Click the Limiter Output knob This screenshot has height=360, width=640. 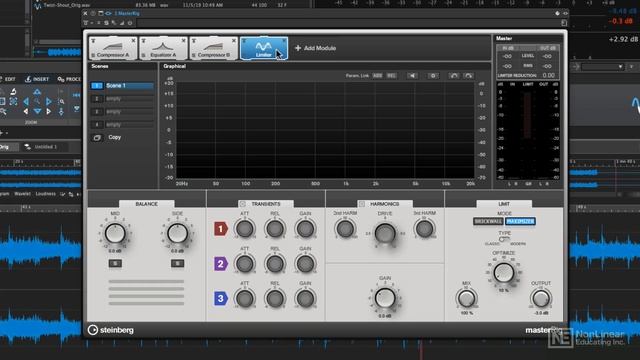pos(541,298)
